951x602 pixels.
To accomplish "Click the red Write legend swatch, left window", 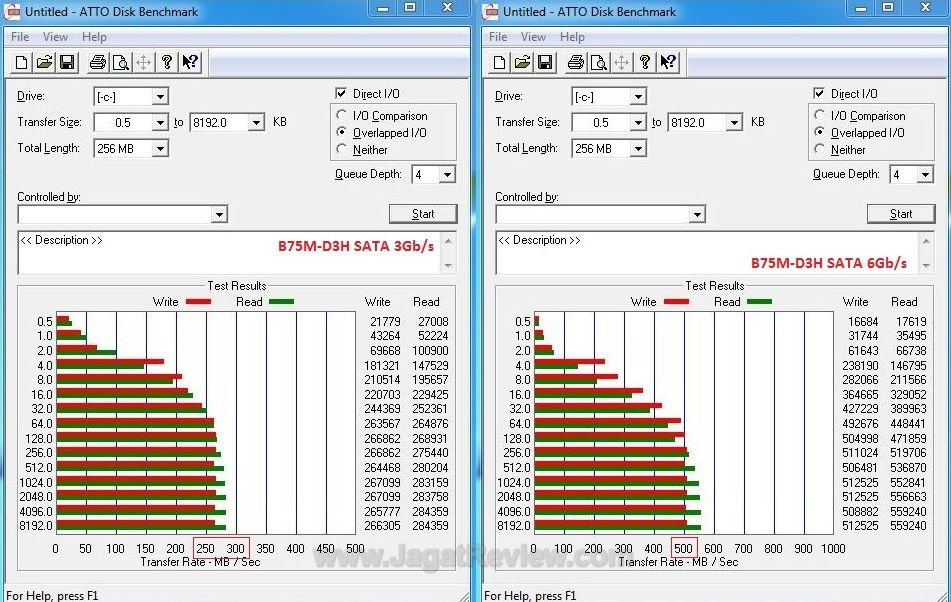I will tap(198, 301).
